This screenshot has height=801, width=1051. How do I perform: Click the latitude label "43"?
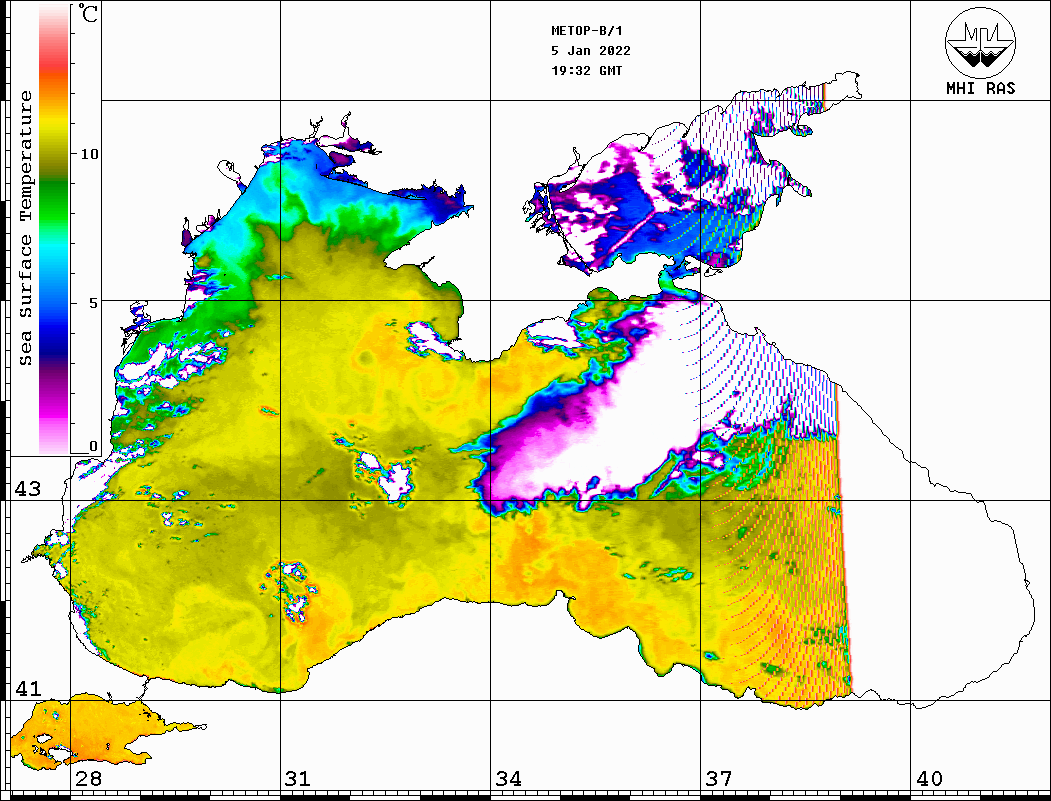pyautogui.click(x=28, y=489)
